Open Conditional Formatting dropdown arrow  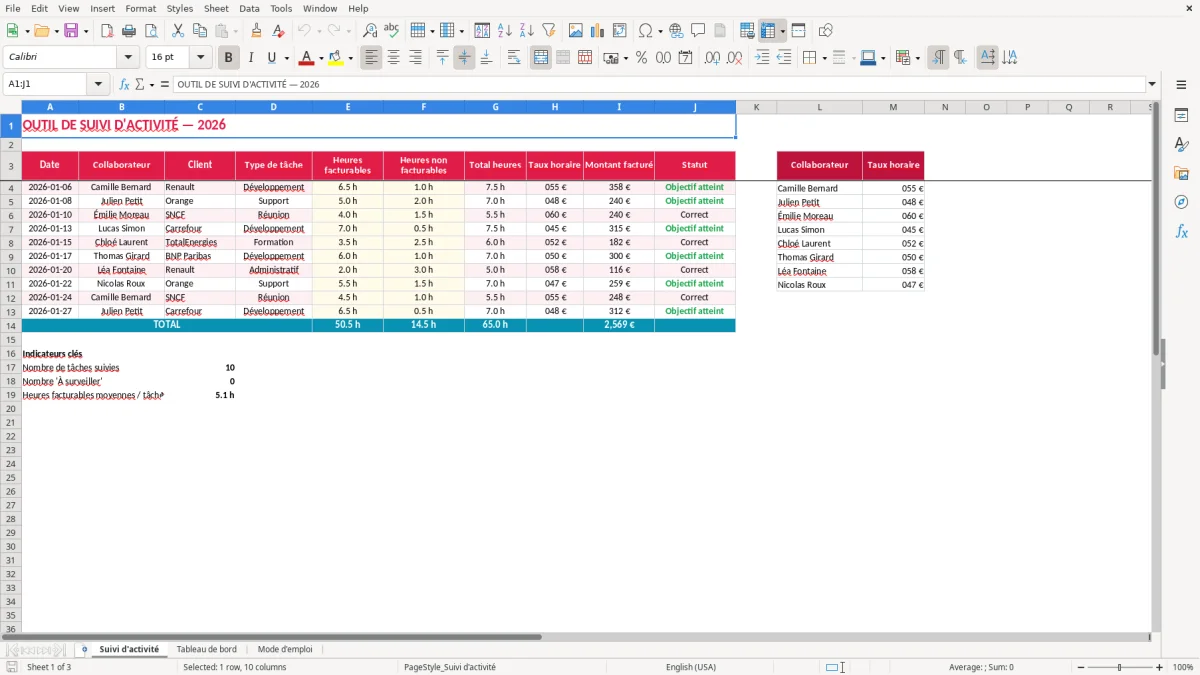[x=917, y=58]
